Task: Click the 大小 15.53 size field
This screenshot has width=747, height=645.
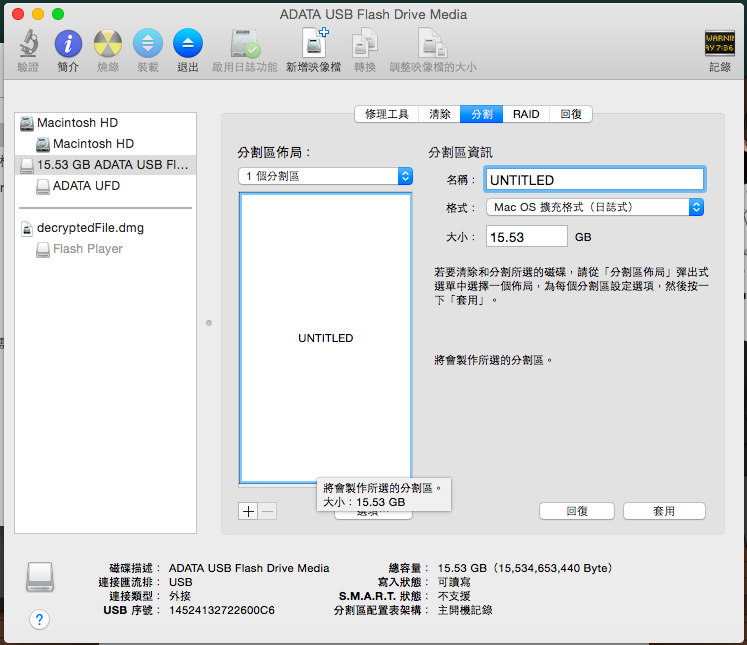Action: coord(526,237)
